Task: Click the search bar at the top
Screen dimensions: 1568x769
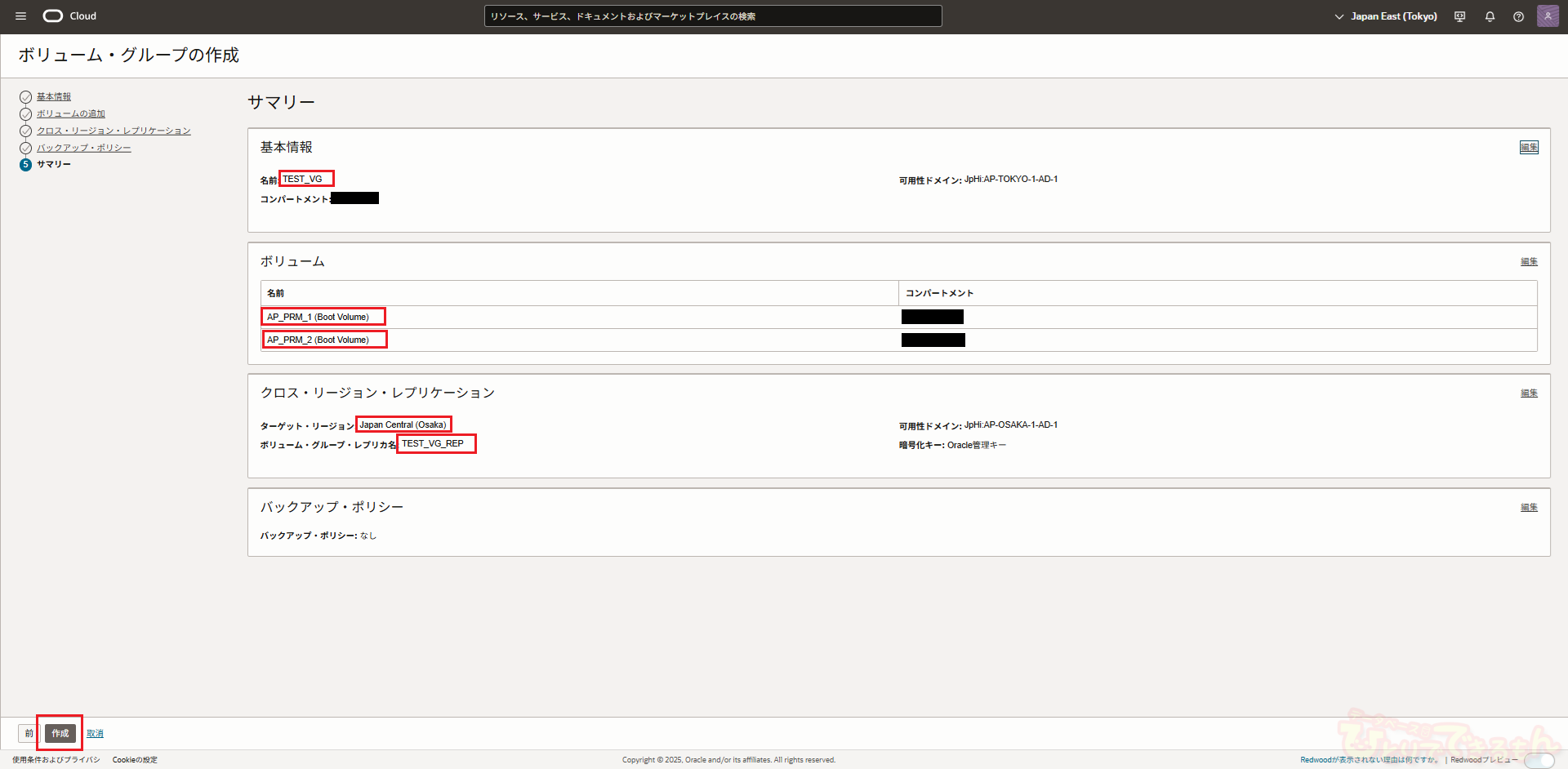Action: pyautogui.click(x=712, y=16)
